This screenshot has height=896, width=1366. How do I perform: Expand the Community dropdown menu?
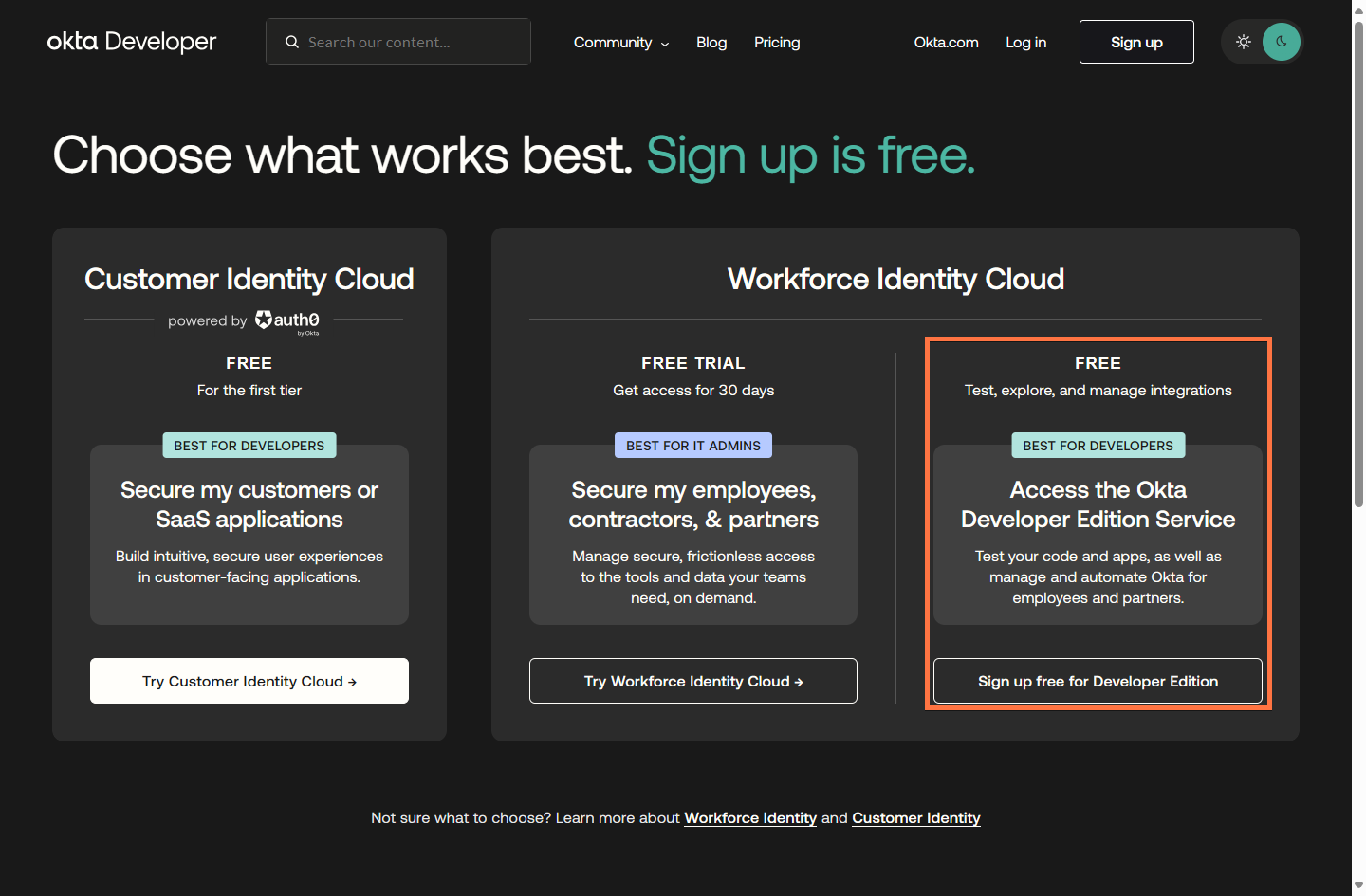pos(621,43)
